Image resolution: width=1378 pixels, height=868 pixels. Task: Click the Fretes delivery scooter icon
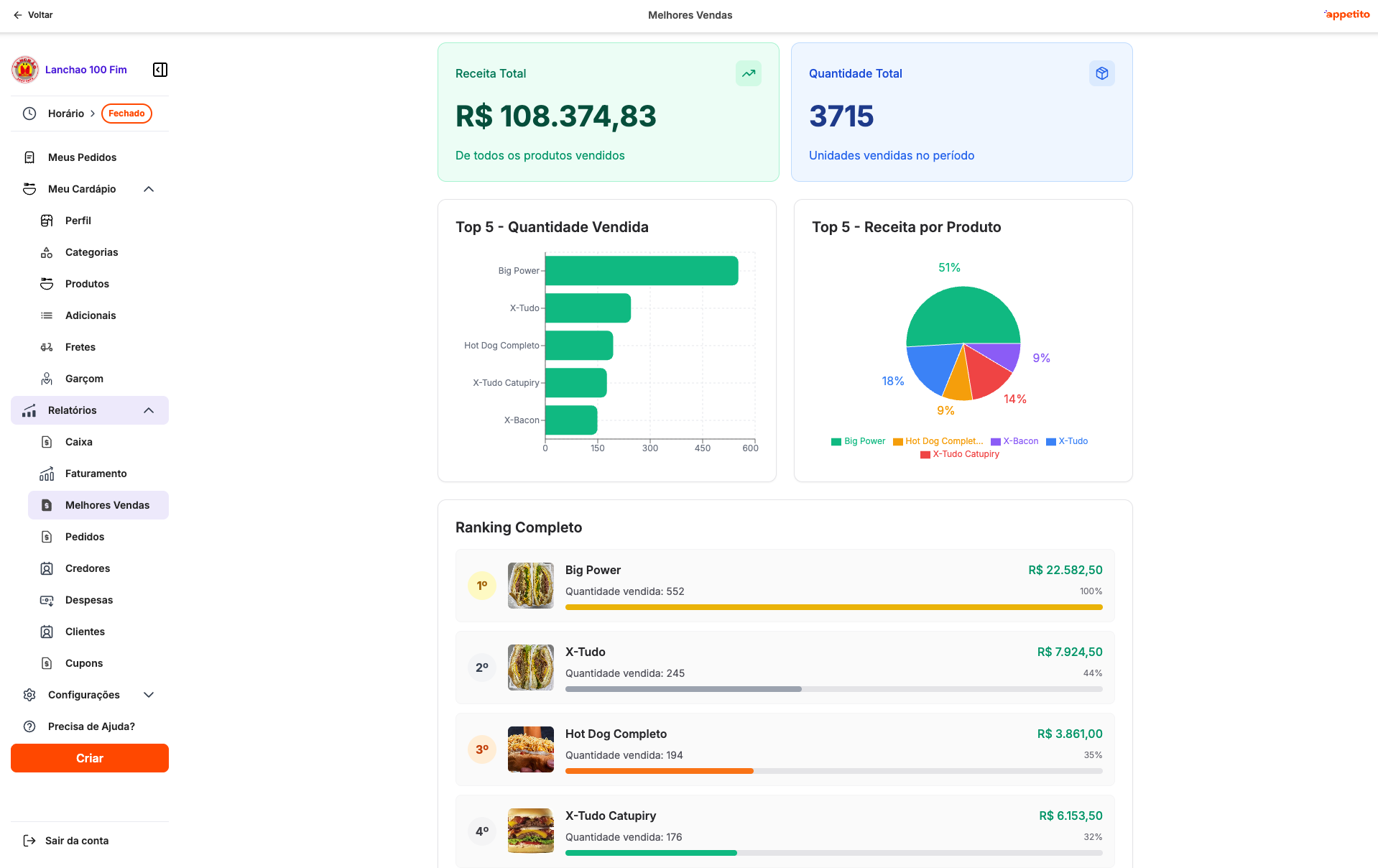pyautogui.click(x=47, y=347)
